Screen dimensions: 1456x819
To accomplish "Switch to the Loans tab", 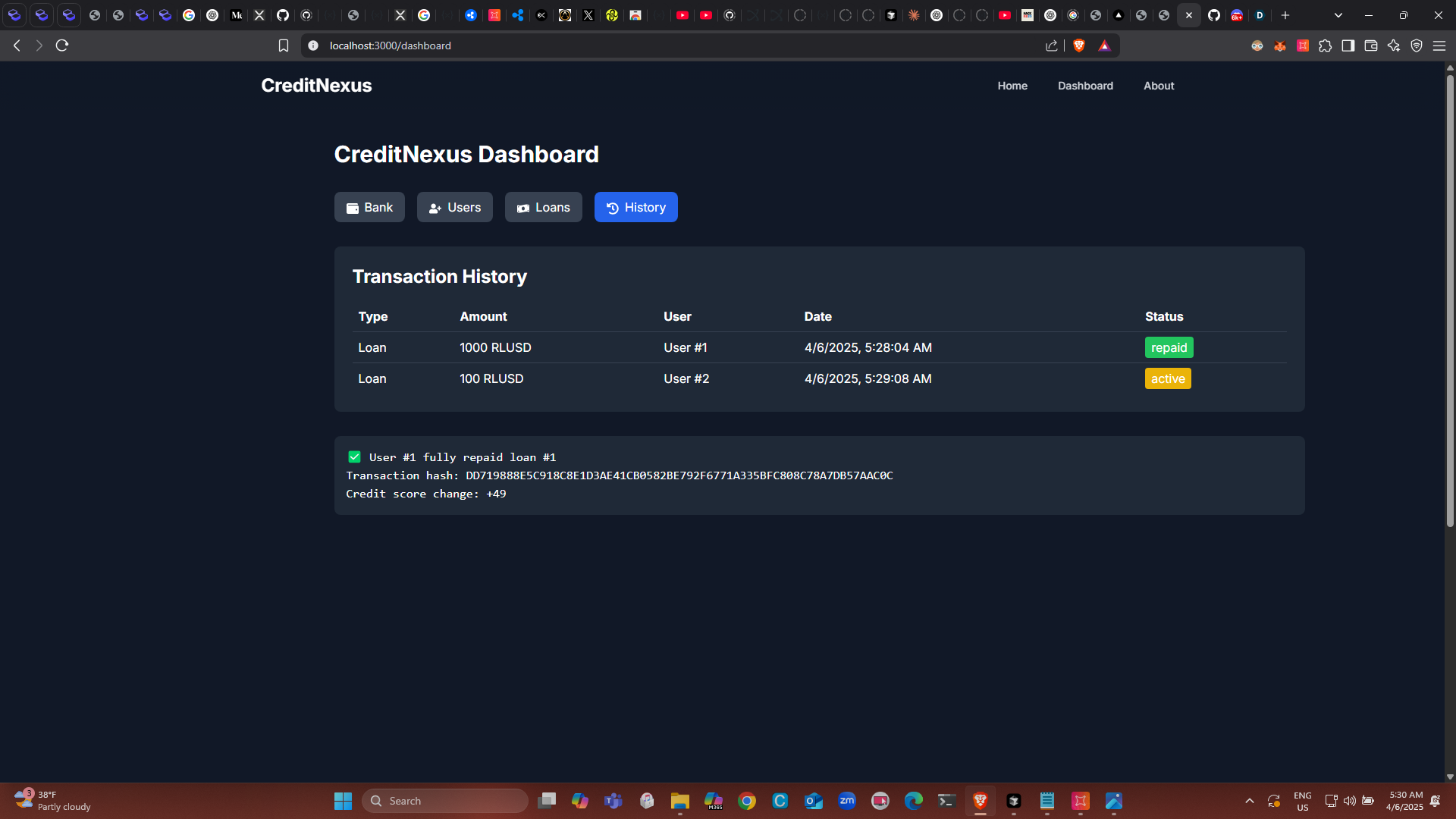I will 543,207.
